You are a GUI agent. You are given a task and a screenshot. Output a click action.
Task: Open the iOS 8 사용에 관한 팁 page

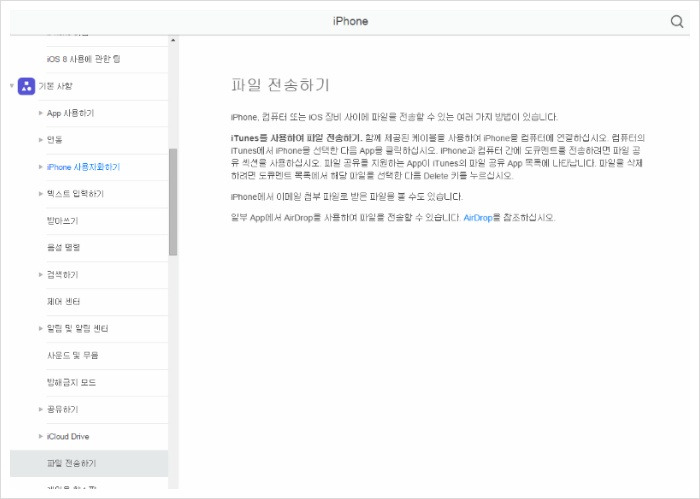[83, 59]
